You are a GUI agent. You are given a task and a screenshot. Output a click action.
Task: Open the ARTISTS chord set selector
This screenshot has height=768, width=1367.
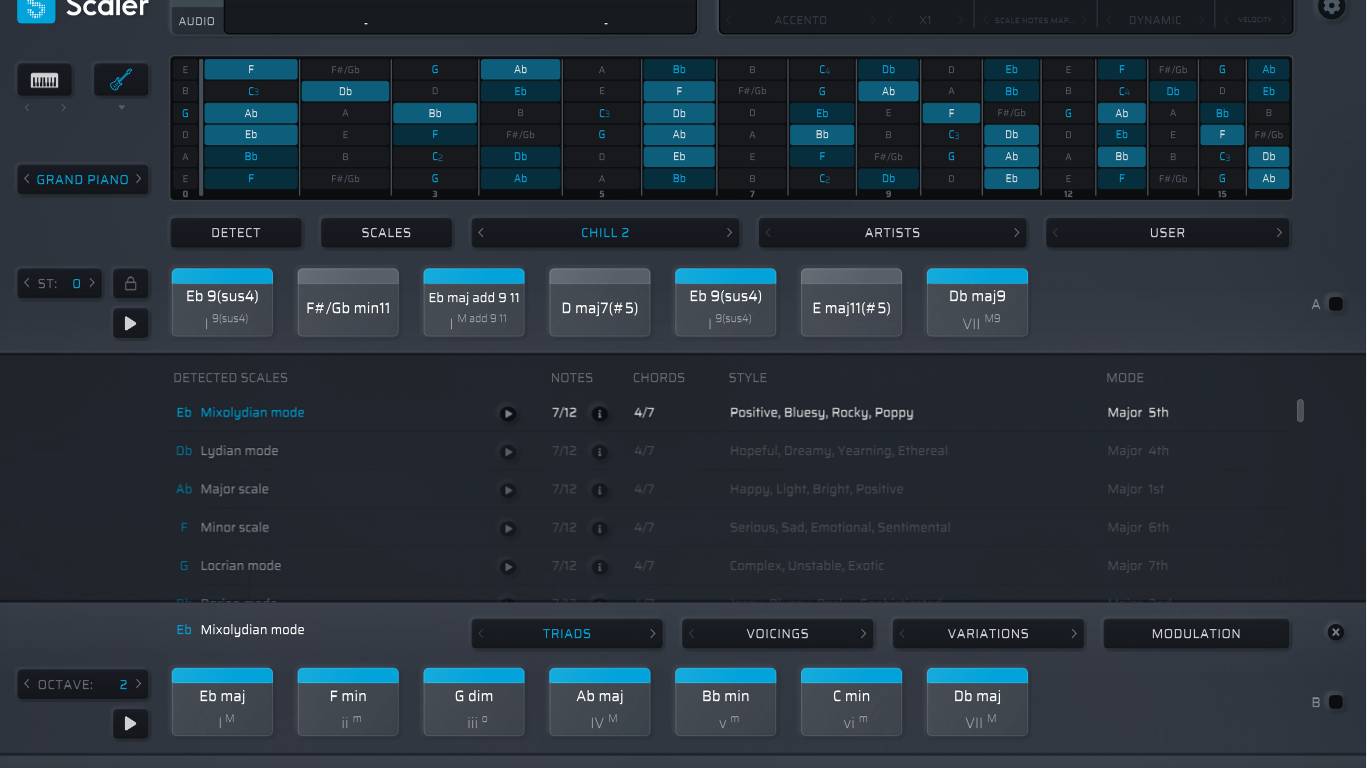(x=892, y=233)
